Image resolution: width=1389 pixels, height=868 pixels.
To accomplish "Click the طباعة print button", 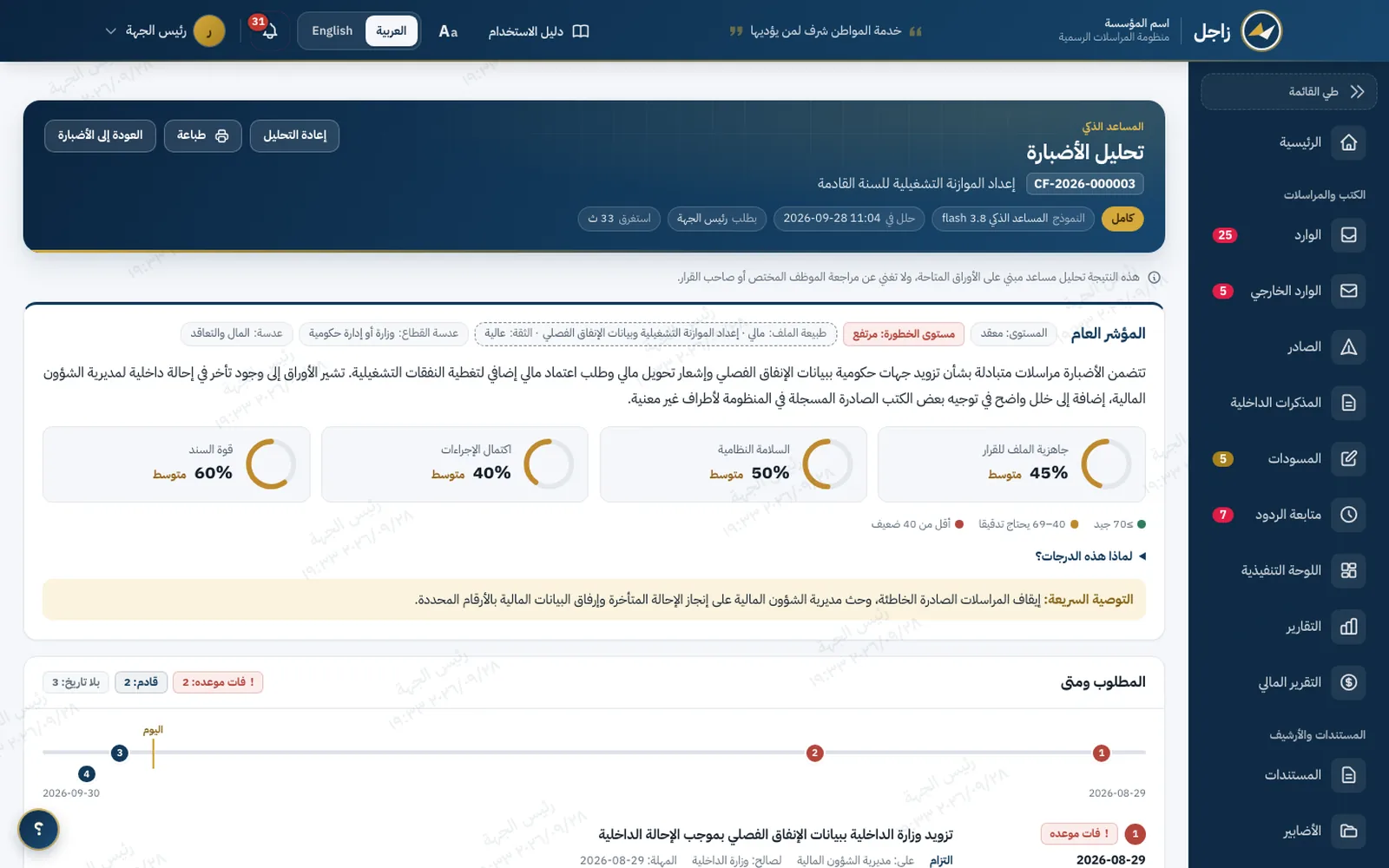I will tap(203, 135).
